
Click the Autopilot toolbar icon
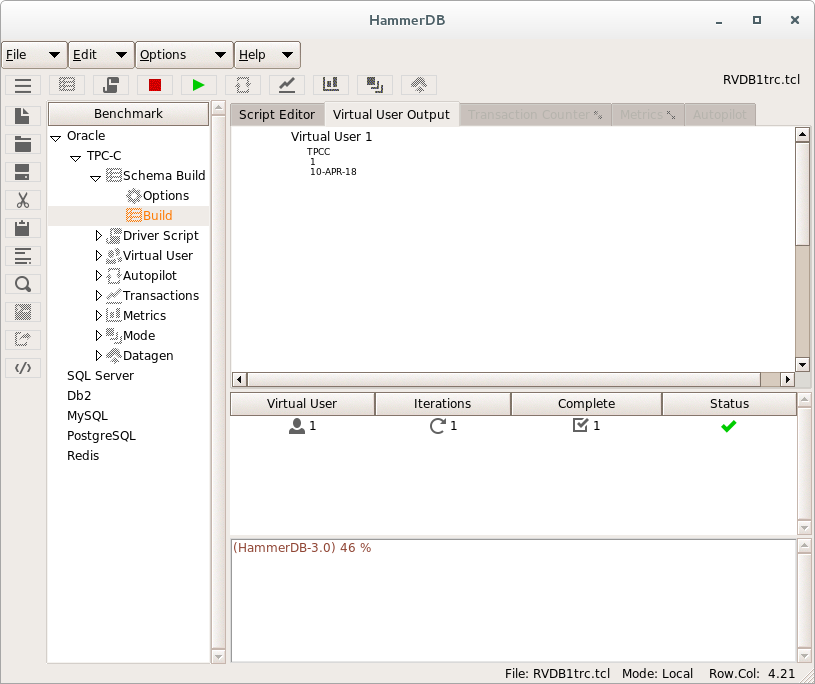(243, 85)
